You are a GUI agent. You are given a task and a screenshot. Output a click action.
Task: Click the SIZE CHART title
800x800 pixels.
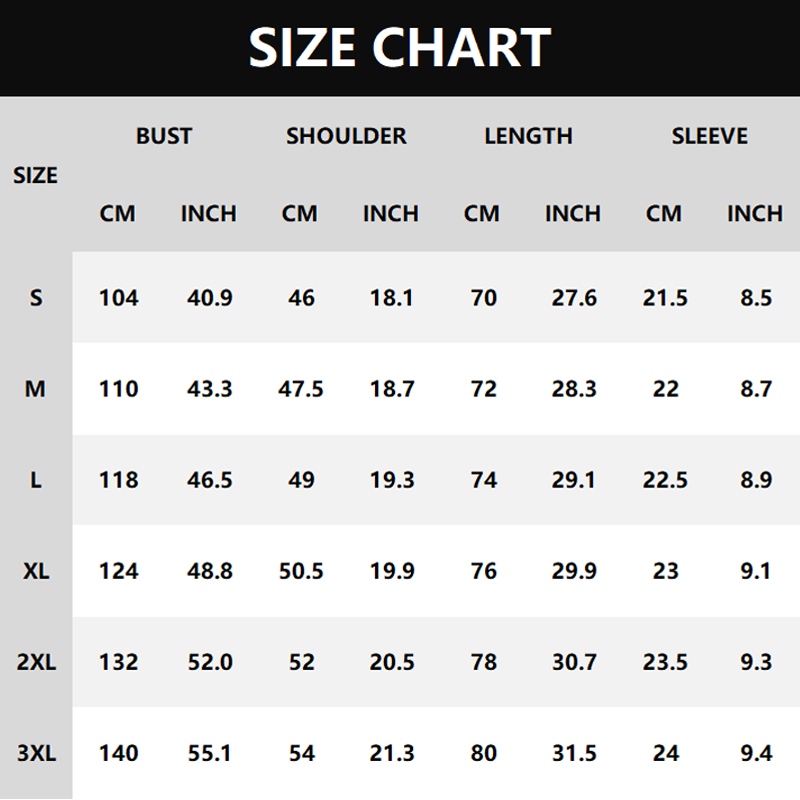tap(399, 47)
